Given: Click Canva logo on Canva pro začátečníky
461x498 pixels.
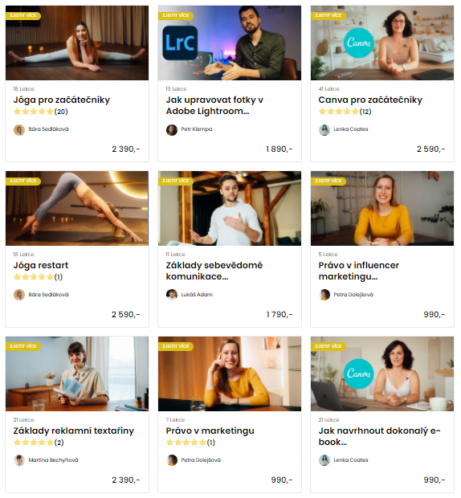Looking at the screenshot, I should tap(358, 43).
